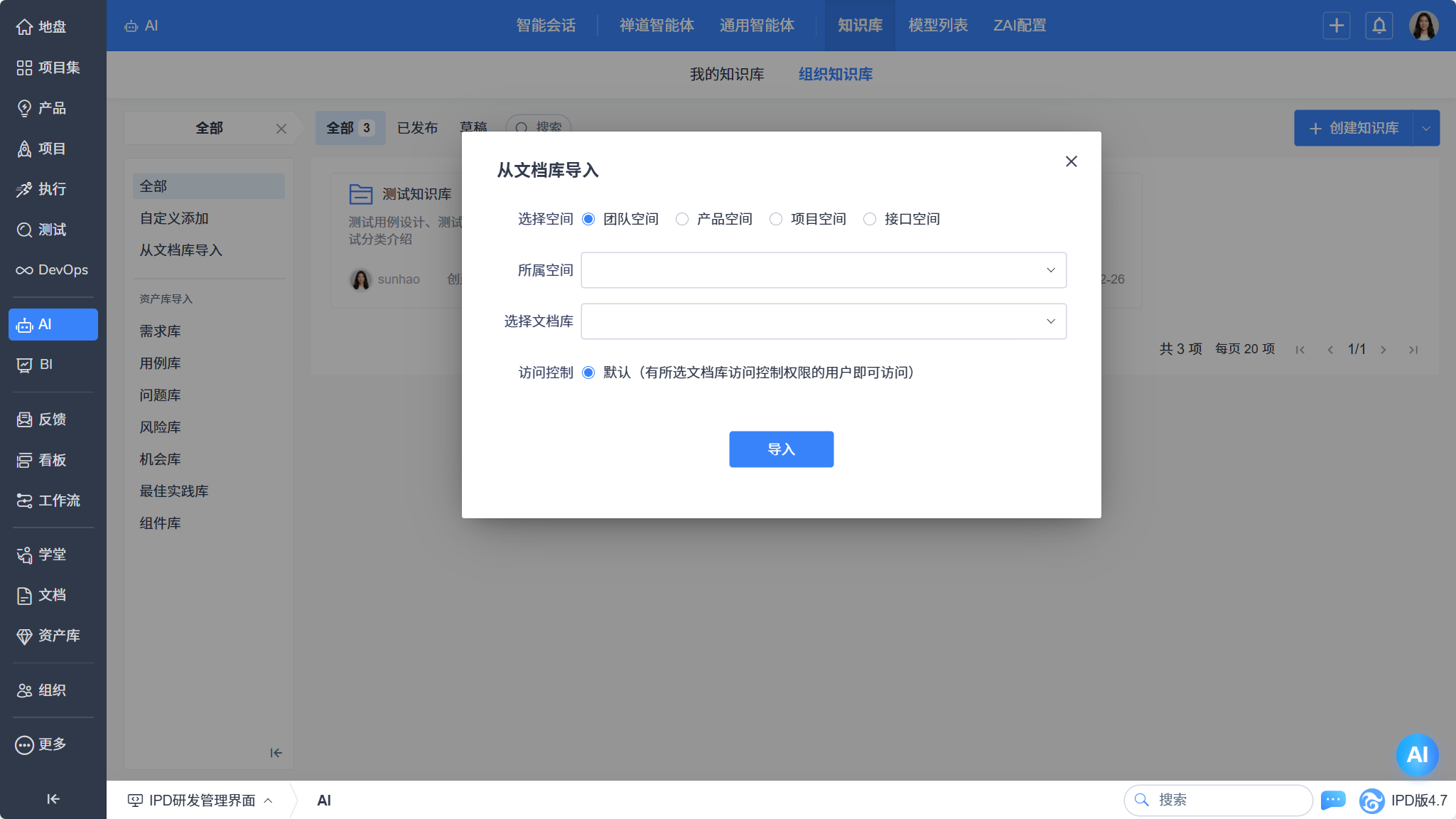Open DevOps in the sidebar
Viewport: 1456px width, 819px height.
click(x=53, y=270)
